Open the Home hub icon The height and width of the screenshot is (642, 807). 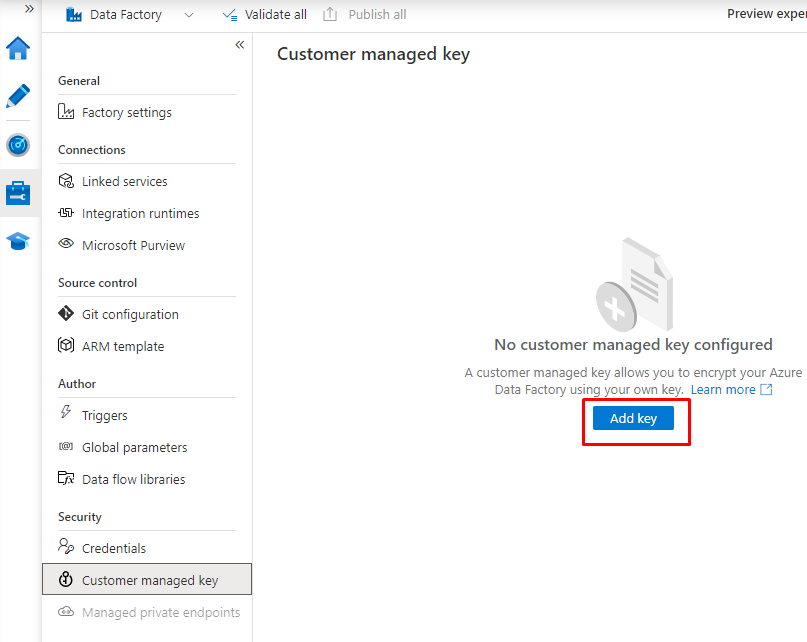(x=18, y=48)
